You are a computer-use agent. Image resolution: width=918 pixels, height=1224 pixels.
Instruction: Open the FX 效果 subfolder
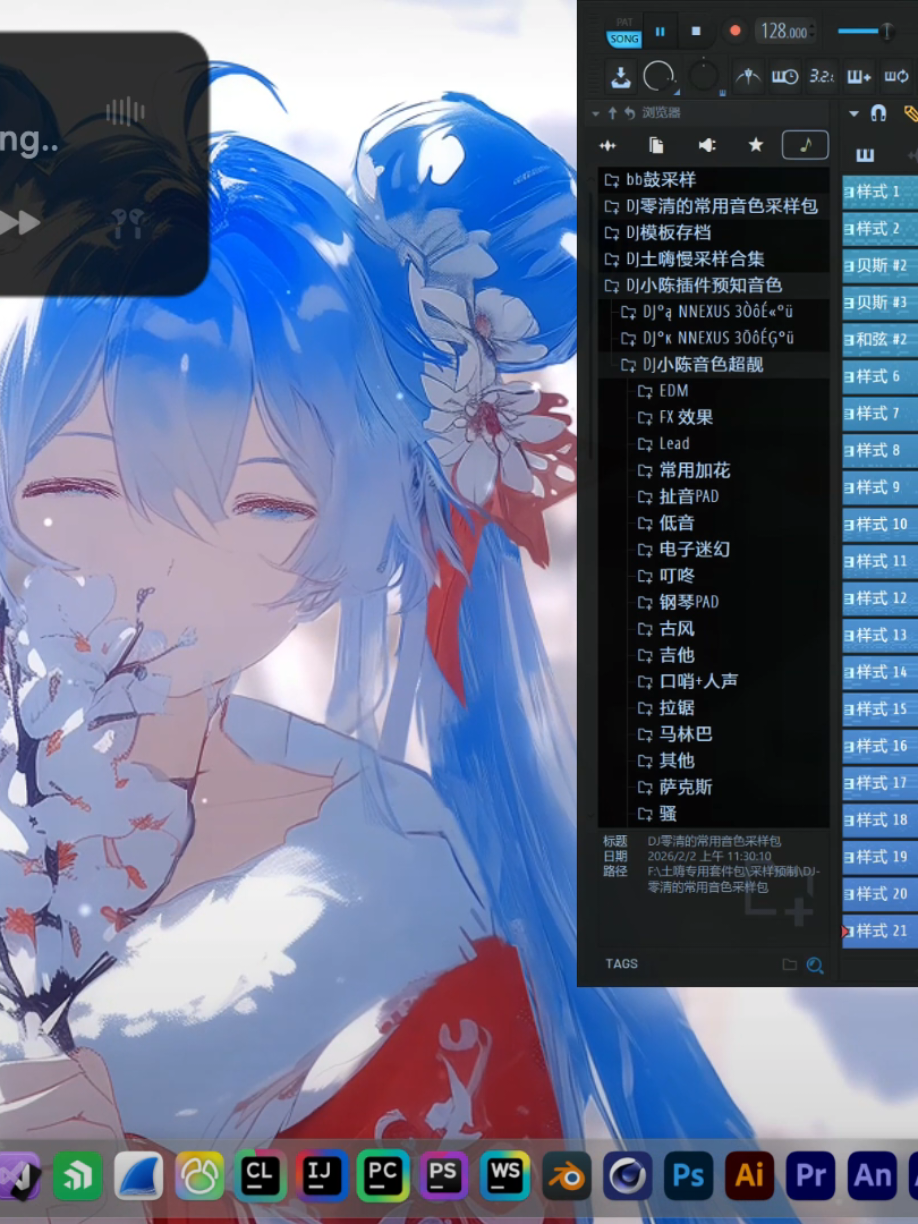(675, 418)
